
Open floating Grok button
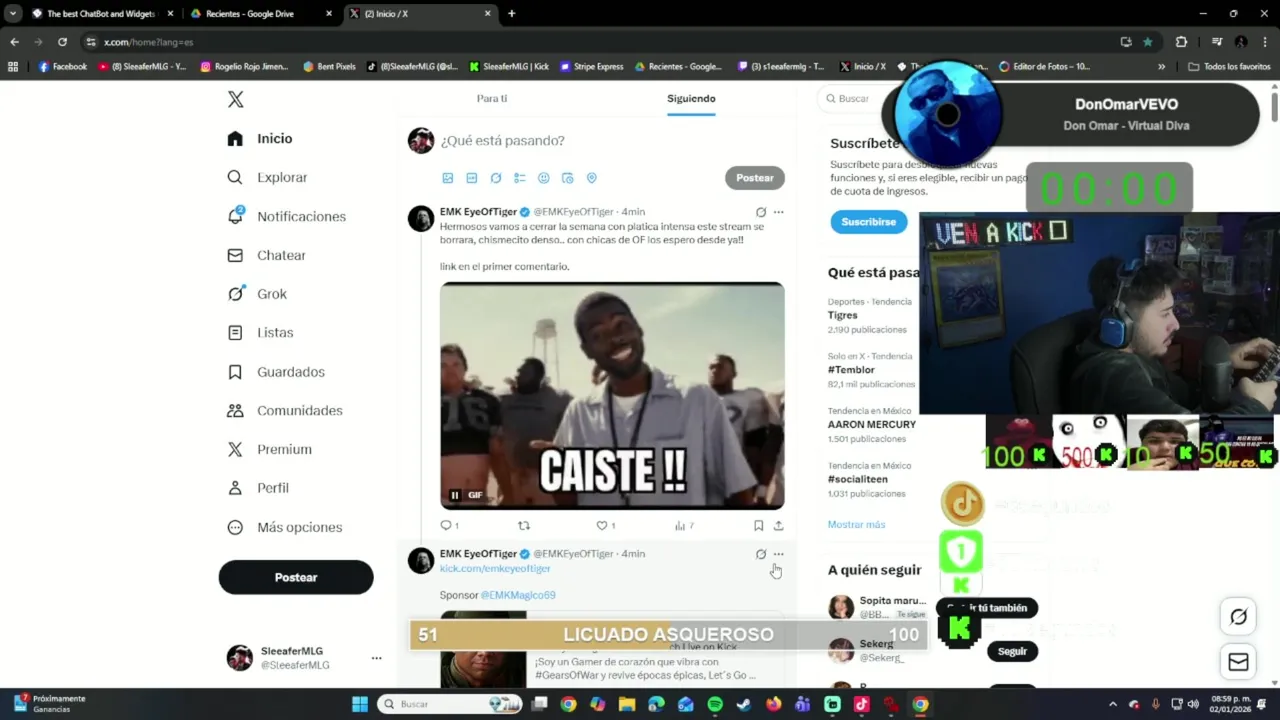pos(1238,617)
